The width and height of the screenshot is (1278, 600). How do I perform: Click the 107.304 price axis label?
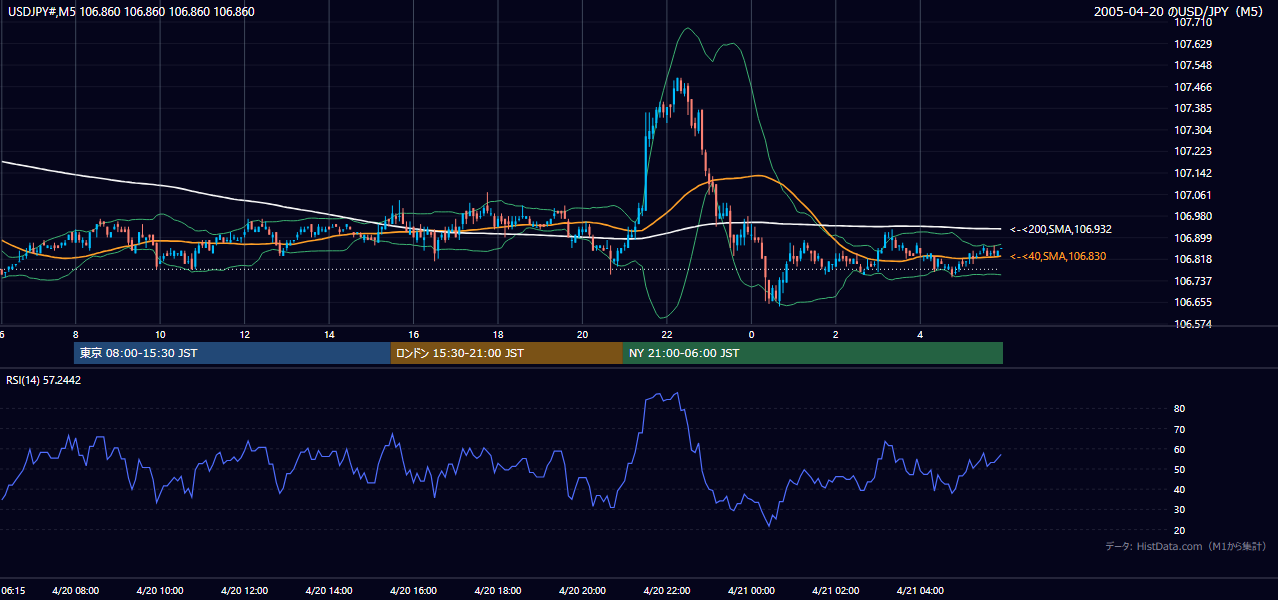(1193, 130)
